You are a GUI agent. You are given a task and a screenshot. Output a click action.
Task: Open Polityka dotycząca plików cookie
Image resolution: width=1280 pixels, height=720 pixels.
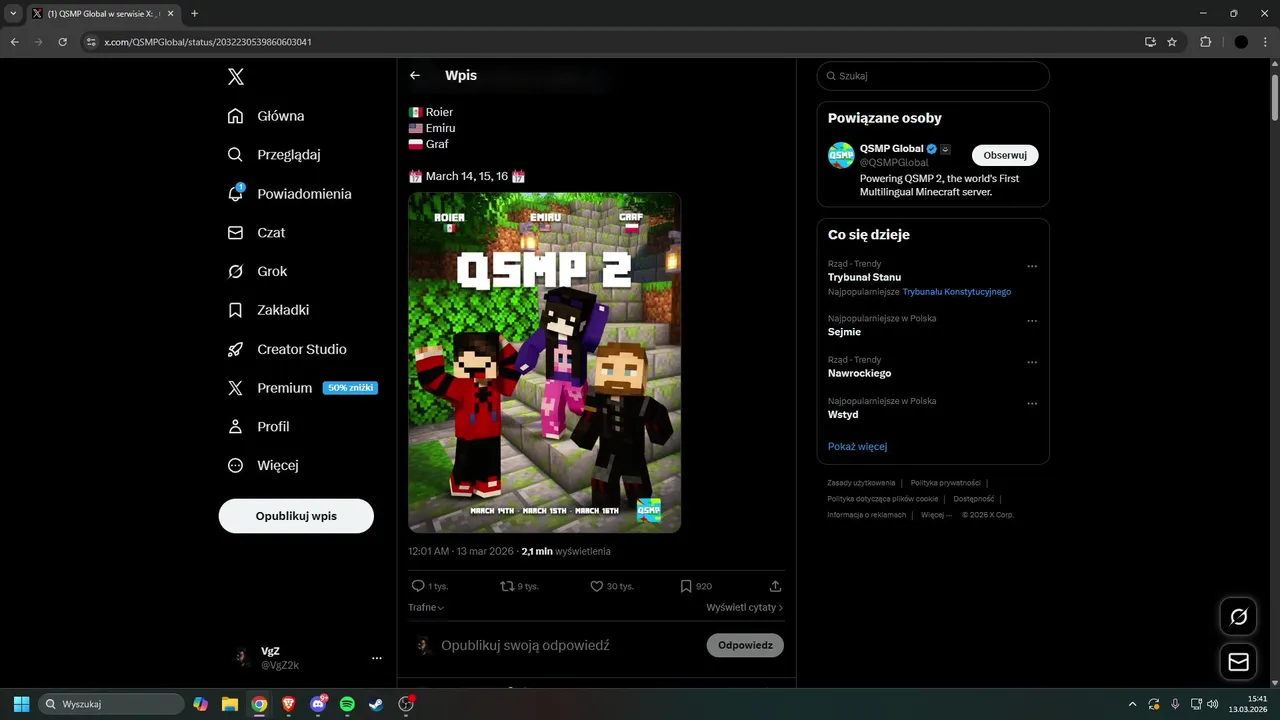point(883,499)
